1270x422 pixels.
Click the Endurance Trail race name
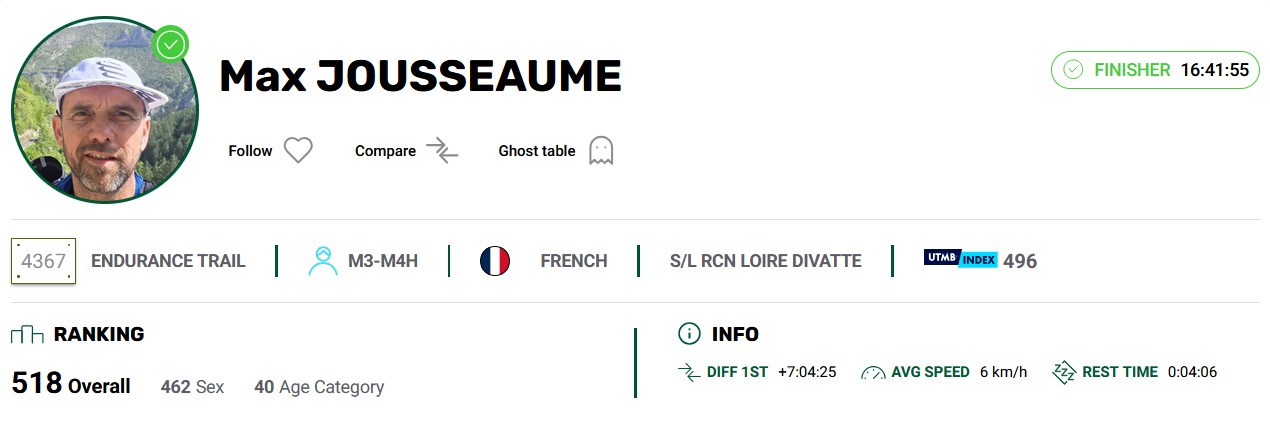(x=168, y=261)
